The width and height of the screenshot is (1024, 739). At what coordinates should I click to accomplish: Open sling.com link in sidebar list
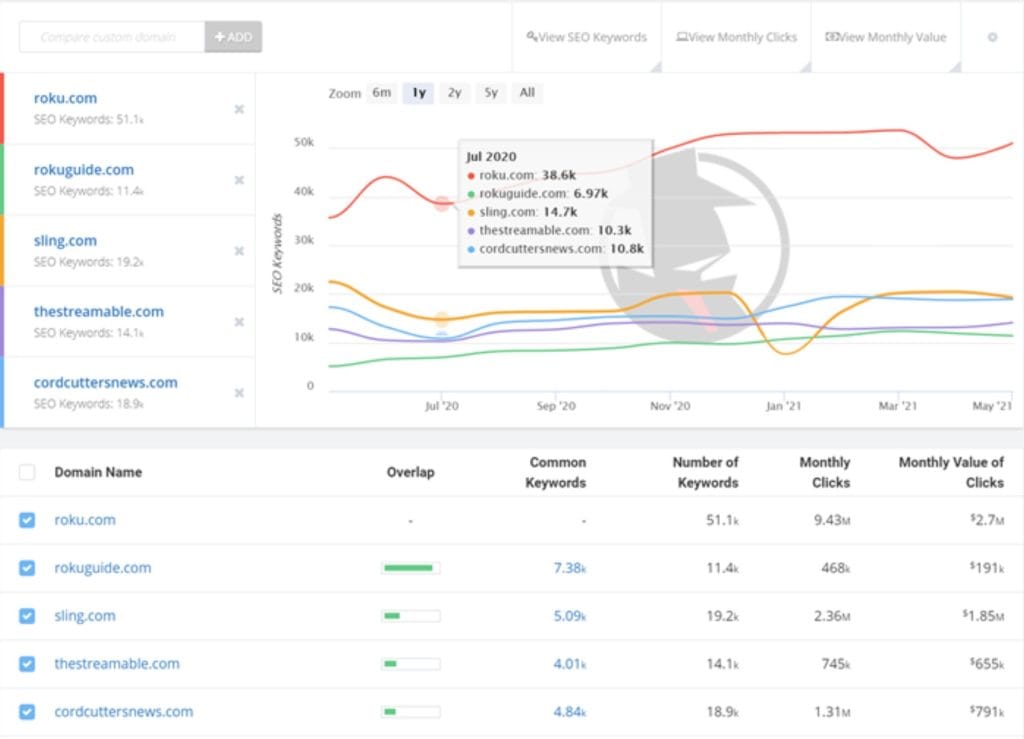click(x=65, y=241)
